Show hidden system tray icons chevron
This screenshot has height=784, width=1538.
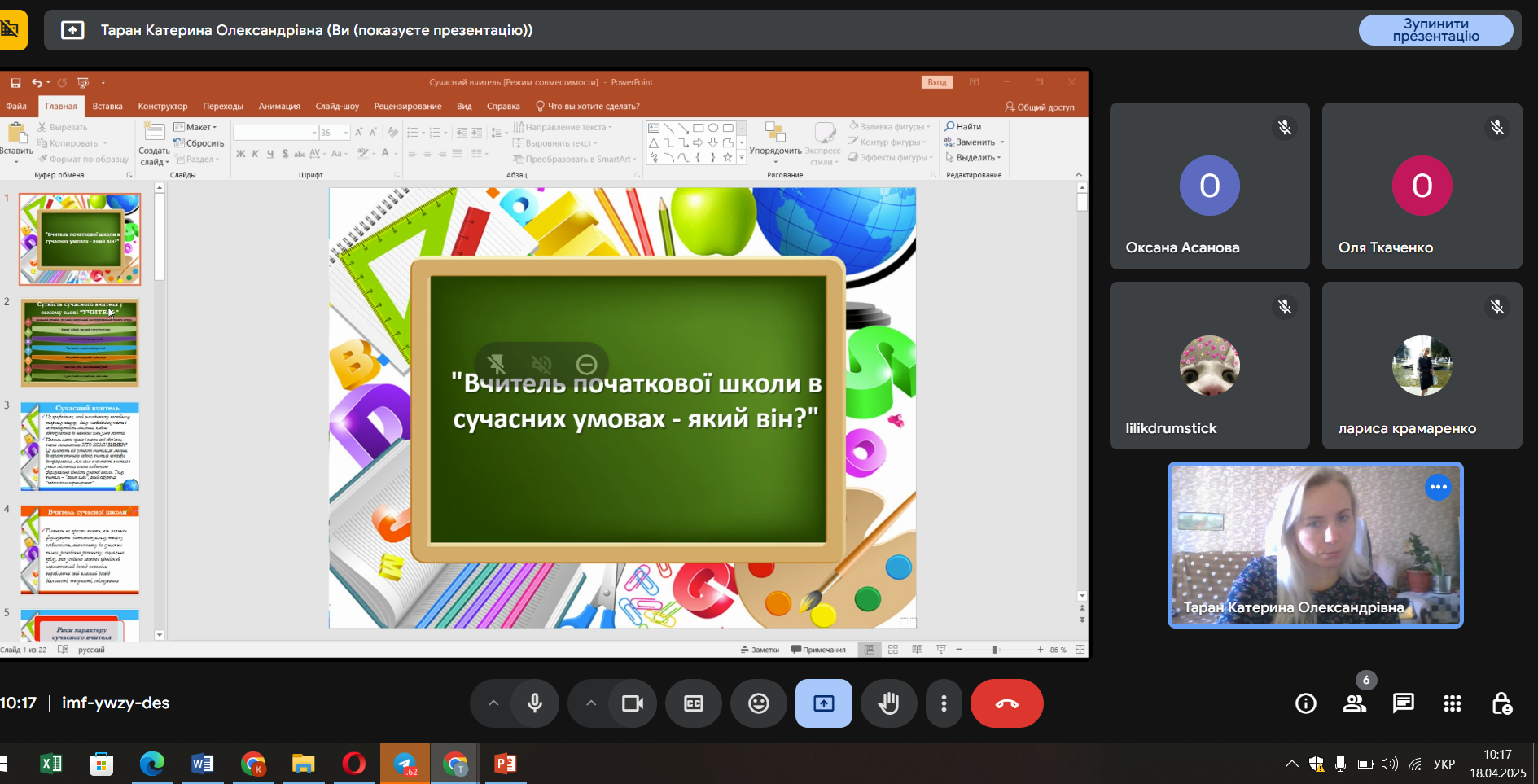(1291, 764)
